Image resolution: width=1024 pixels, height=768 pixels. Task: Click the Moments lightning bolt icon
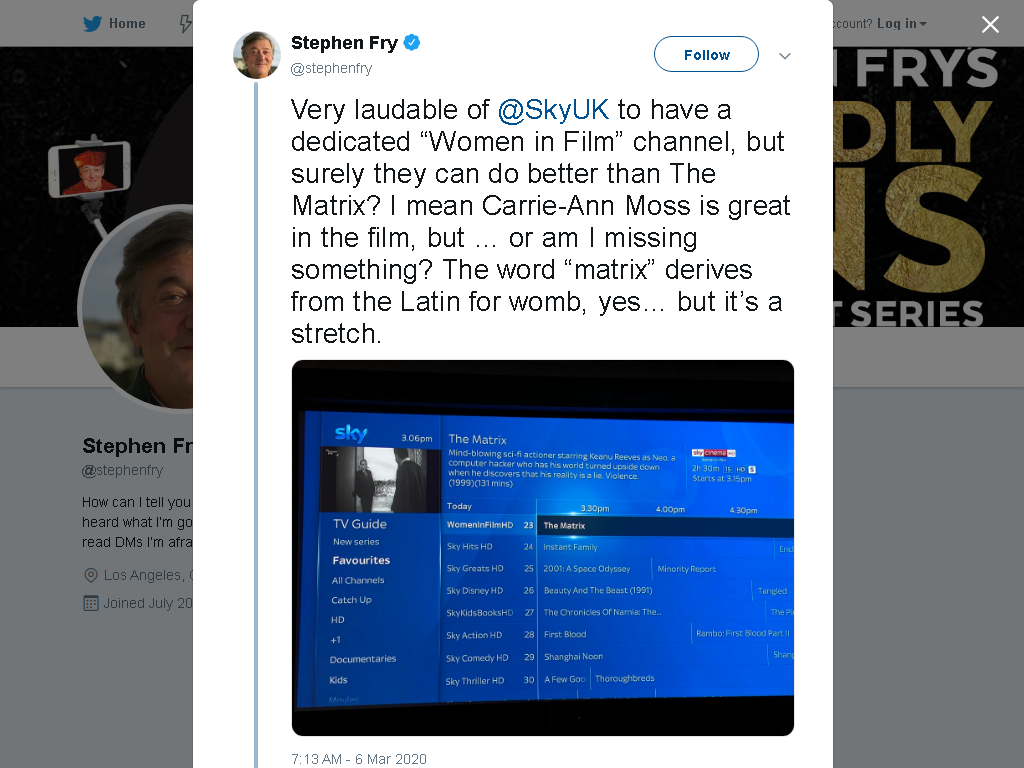point(186,24)
